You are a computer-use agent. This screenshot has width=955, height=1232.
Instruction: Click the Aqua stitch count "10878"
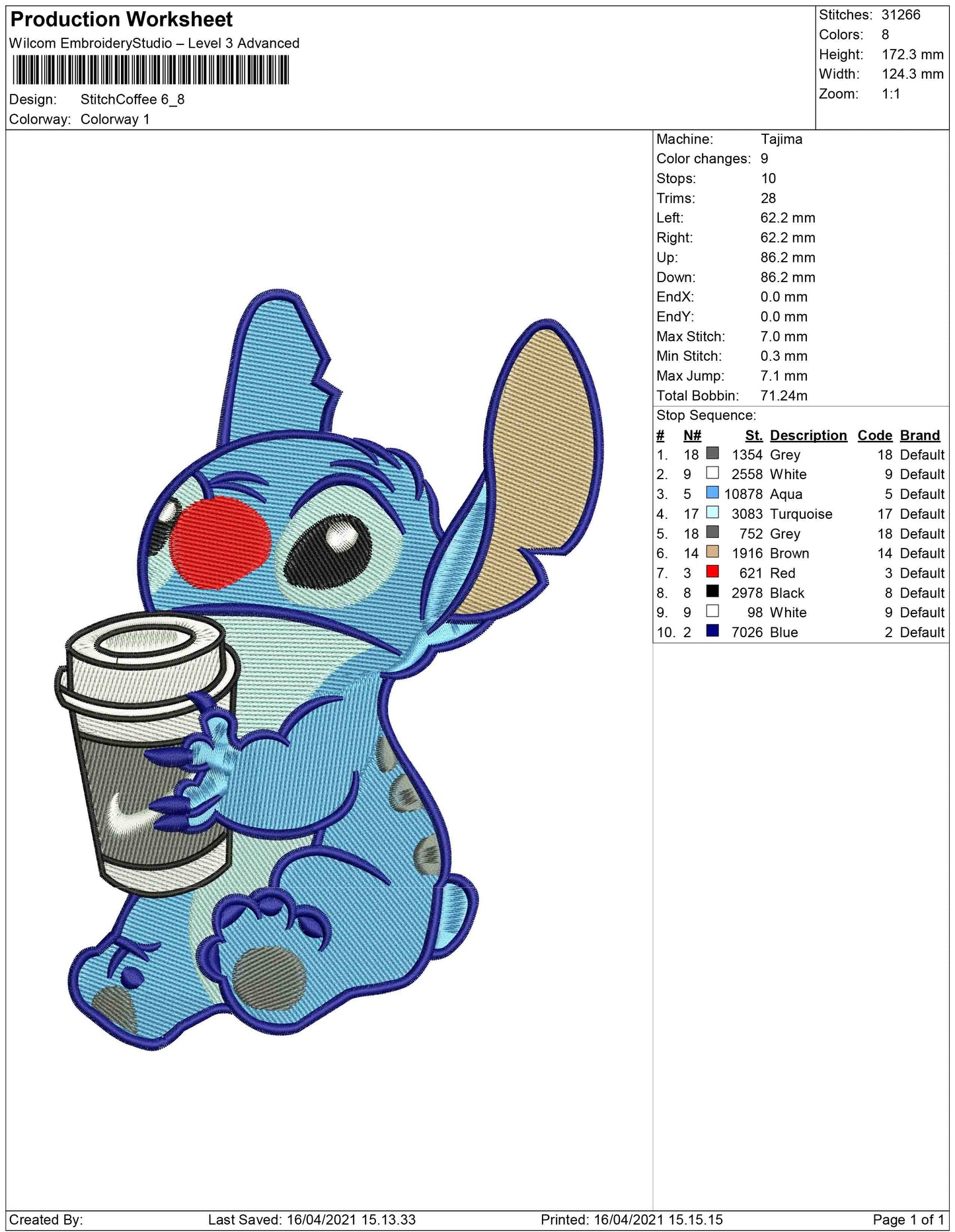(744, 494)
